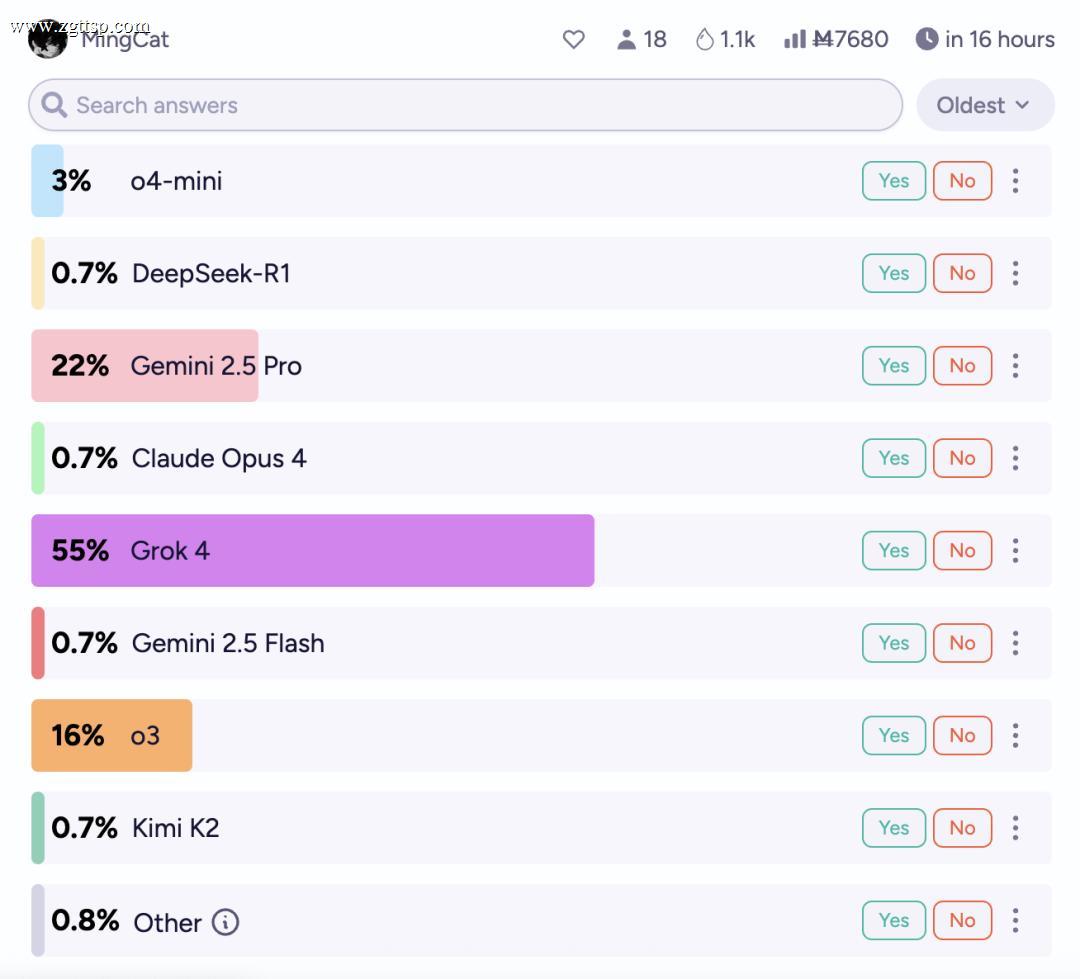Open the info icon next to Other
1080x979 pixels.
(225, 922)
